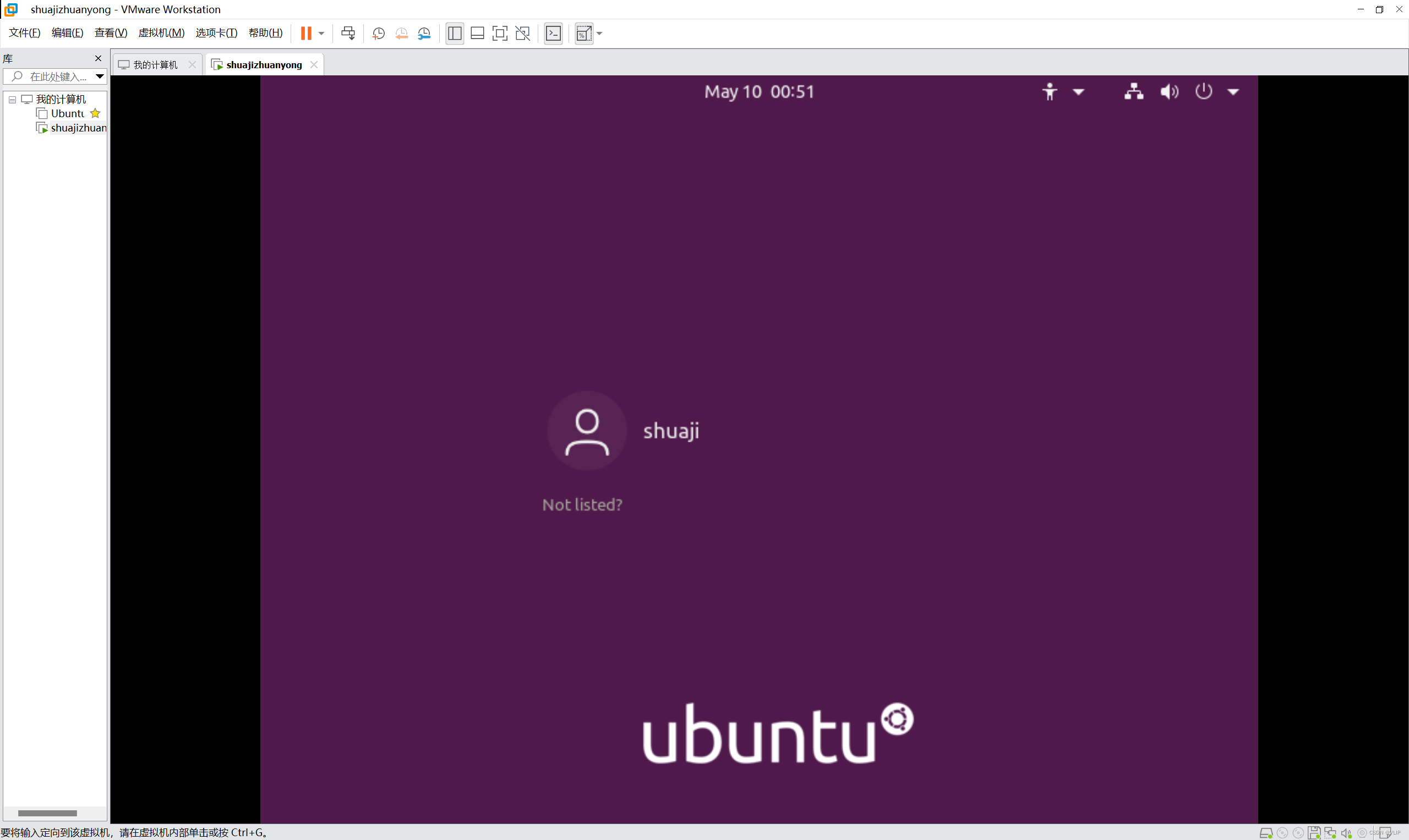This screenshot has height=840, width=1409.
Task: Click the shuaji user avatar
Action: click(x=587, y=431)
